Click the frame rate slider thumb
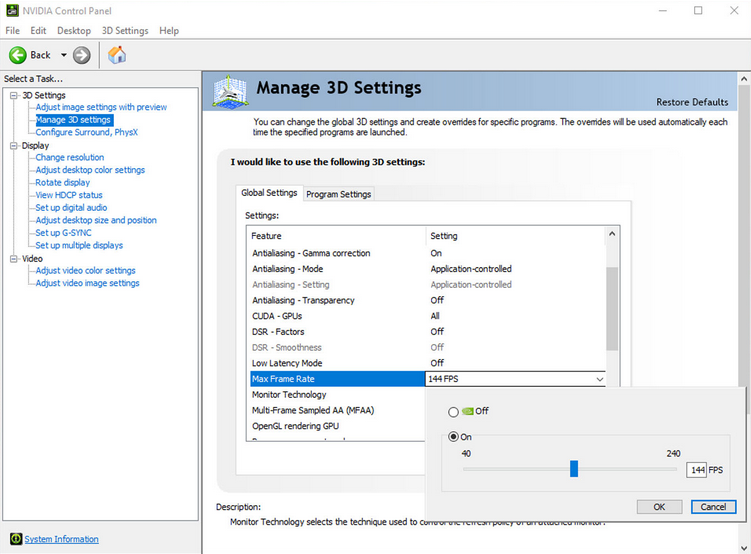751x554 pixels. coord(574,468)
